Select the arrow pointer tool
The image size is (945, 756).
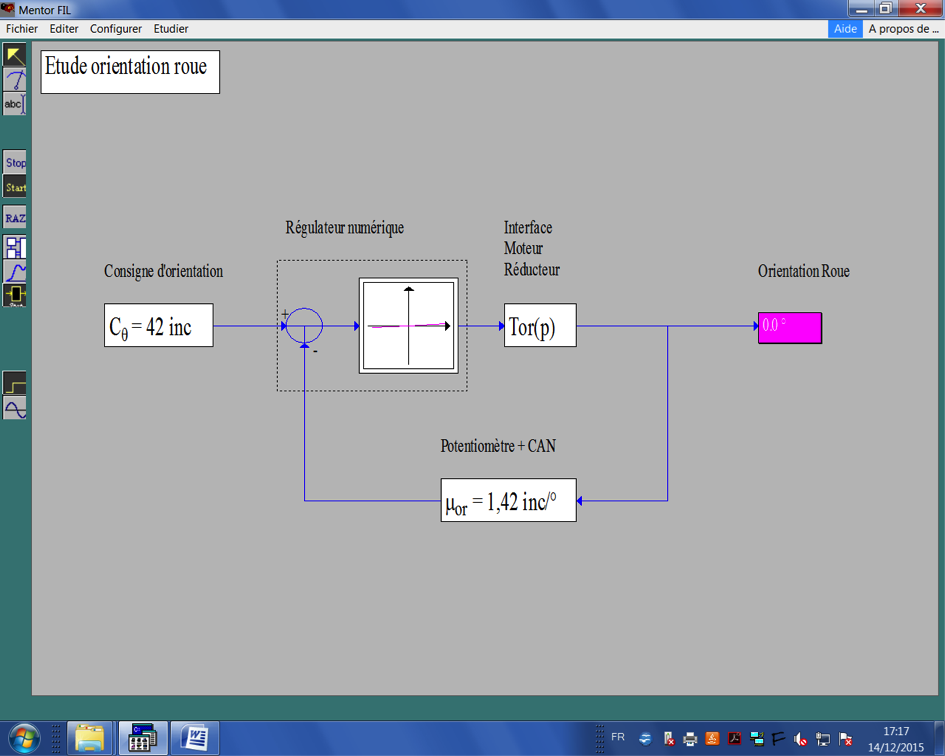click(14, 55)
